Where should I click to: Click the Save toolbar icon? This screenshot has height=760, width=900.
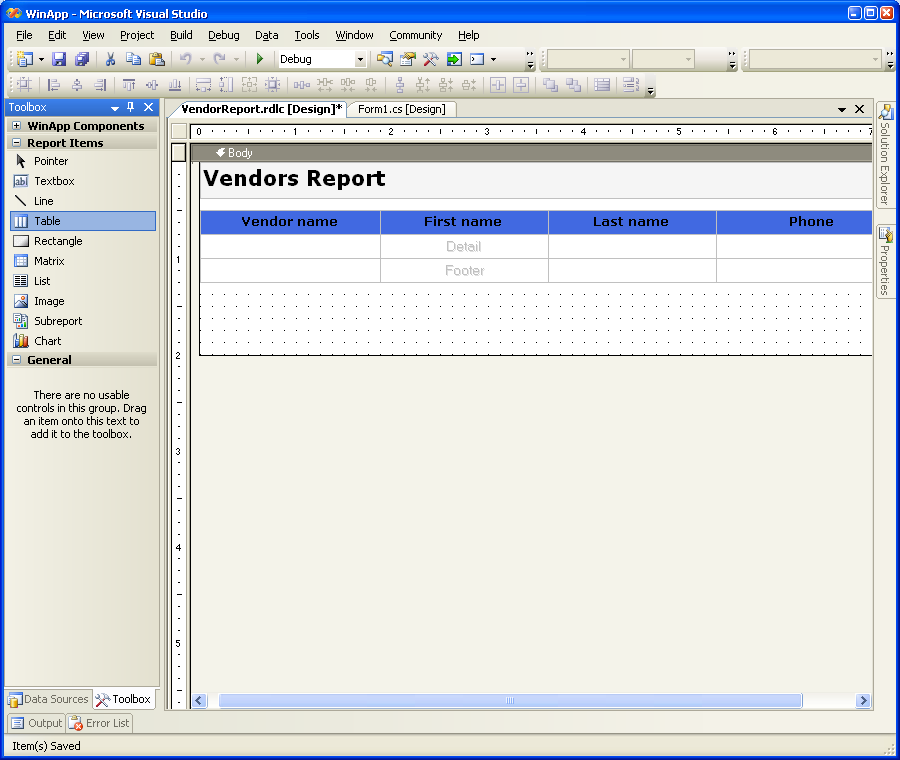pos(59,60)
